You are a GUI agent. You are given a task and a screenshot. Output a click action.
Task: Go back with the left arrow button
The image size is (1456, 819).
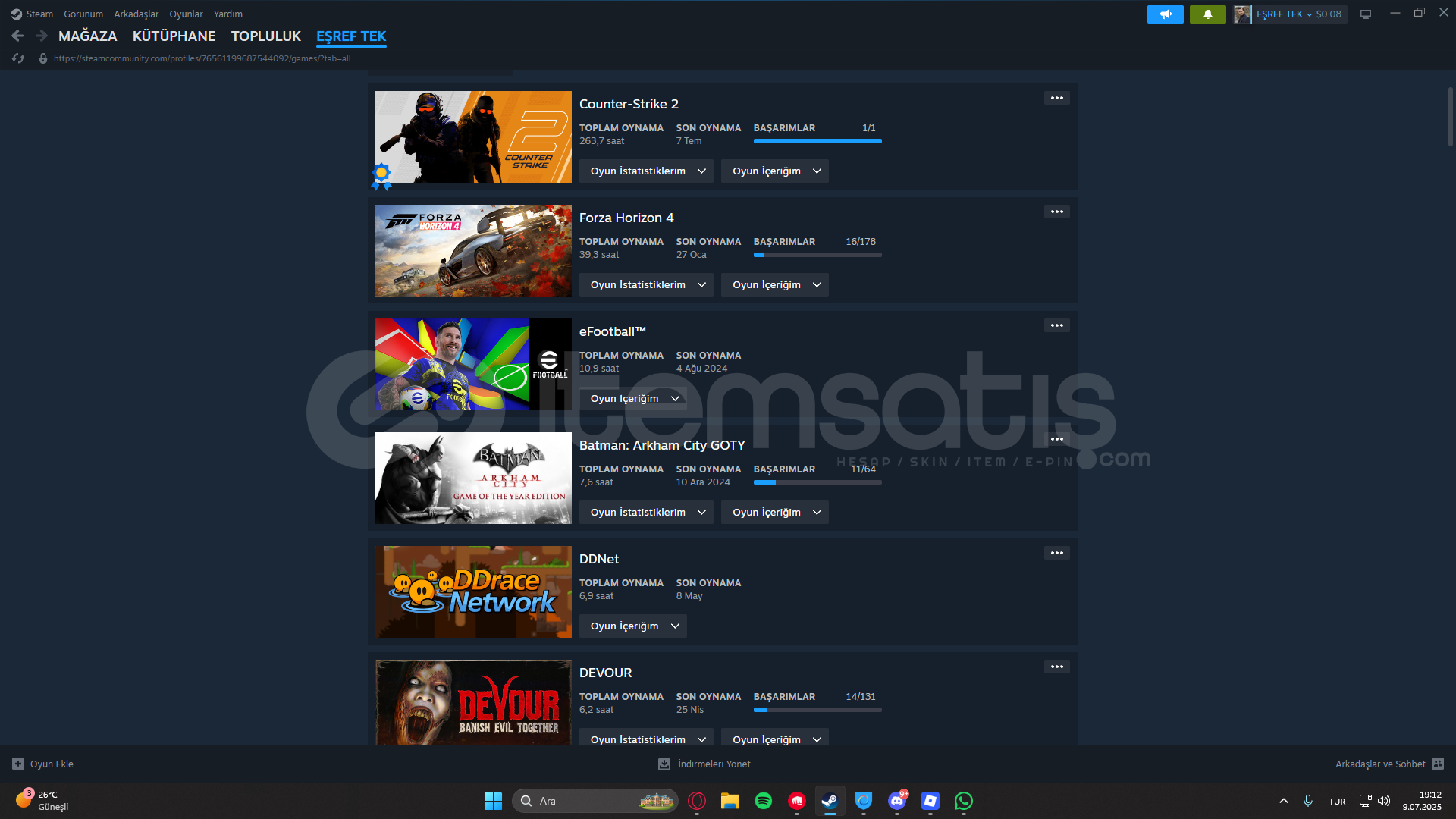coord(17,36)
